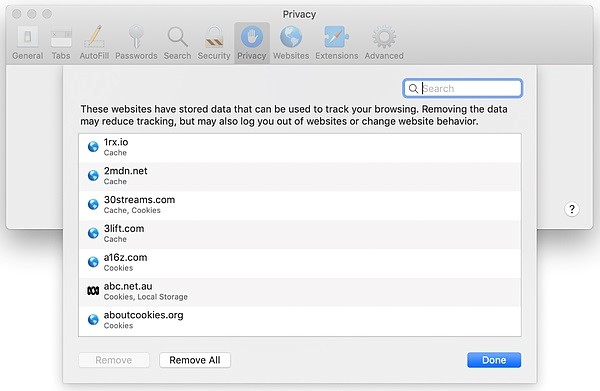Open the General preferences pane

(28, 43)
